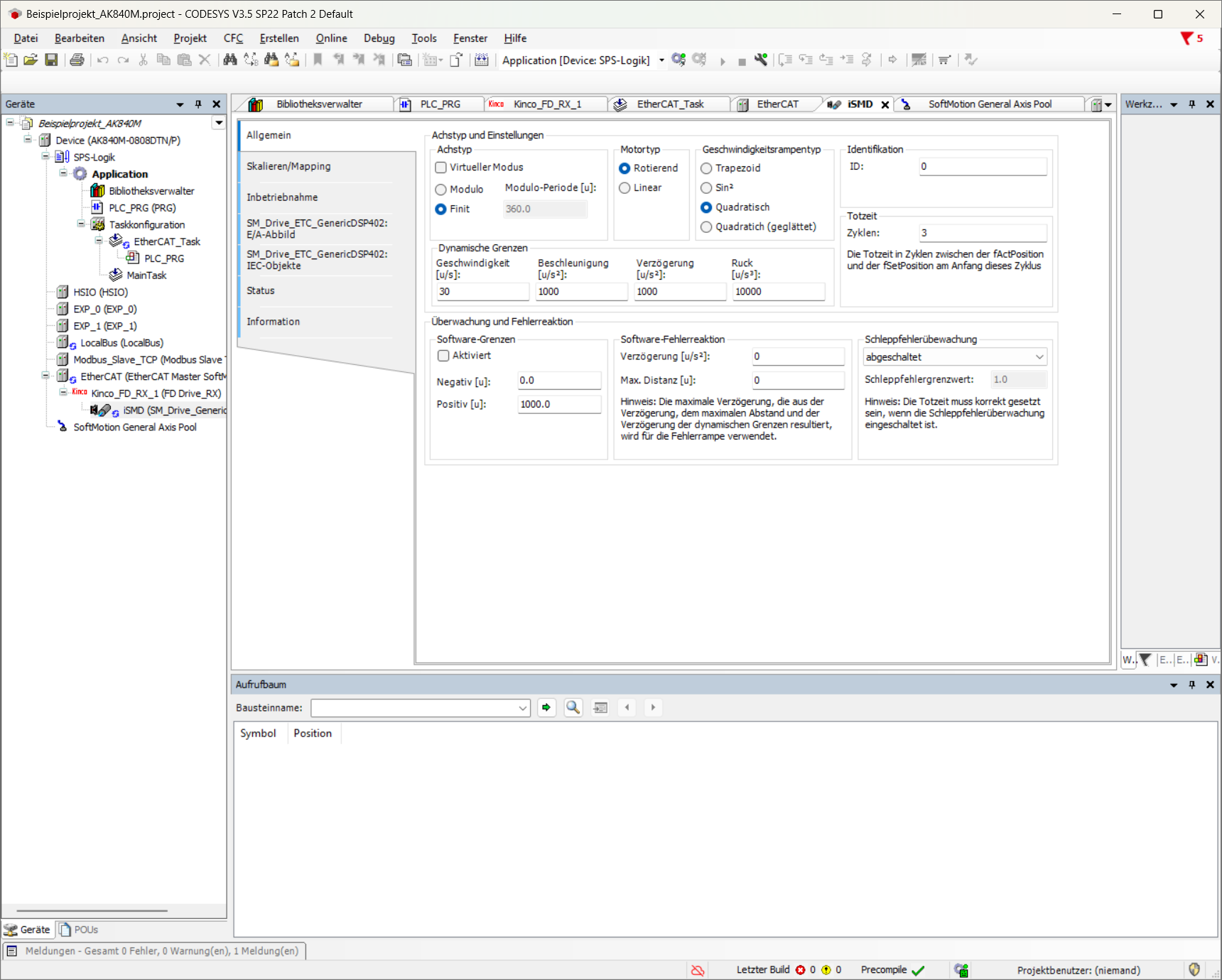Click the shield icon in status bar
This screenshot has height=980, width=1222.
point(1194,969)
